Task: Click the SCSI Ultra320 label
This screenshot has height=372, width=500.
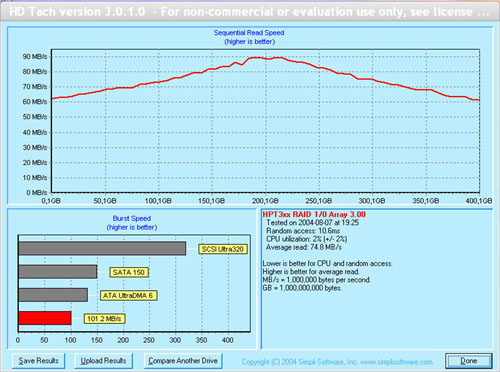Action: [223, 249]
